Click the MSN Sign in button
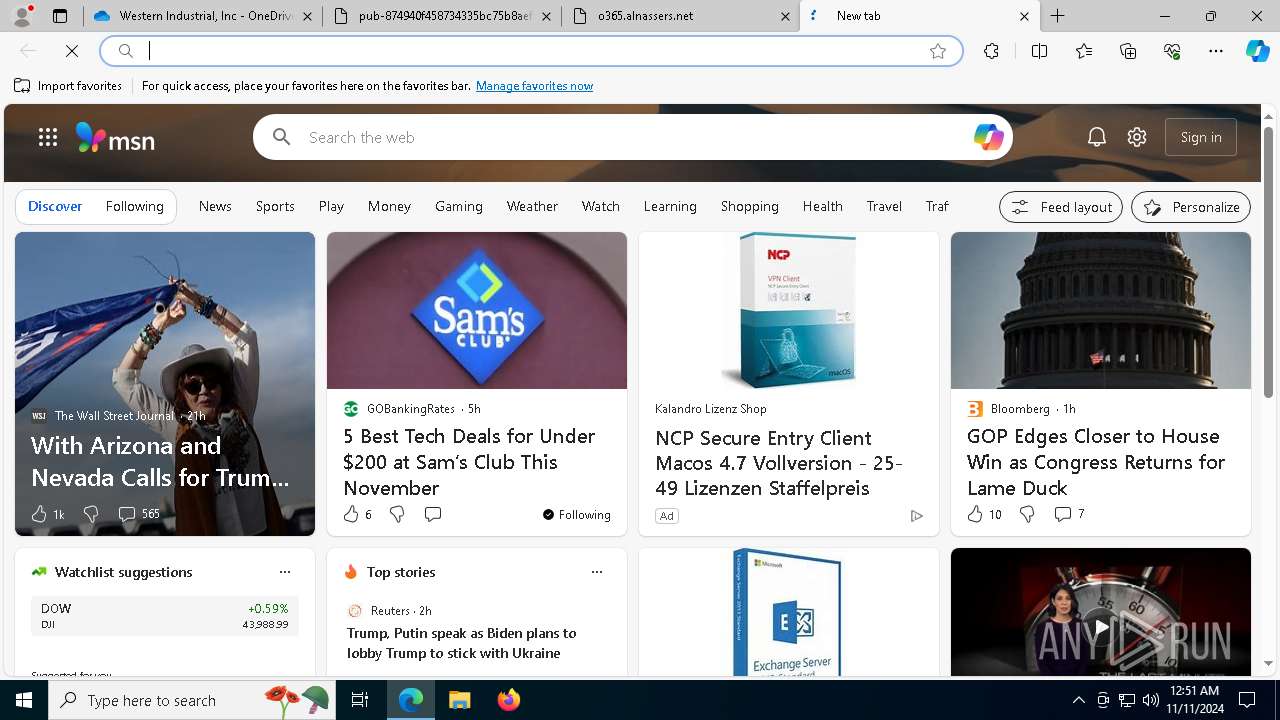This screenshot has width=1280, height=720. click(1201, 137)
